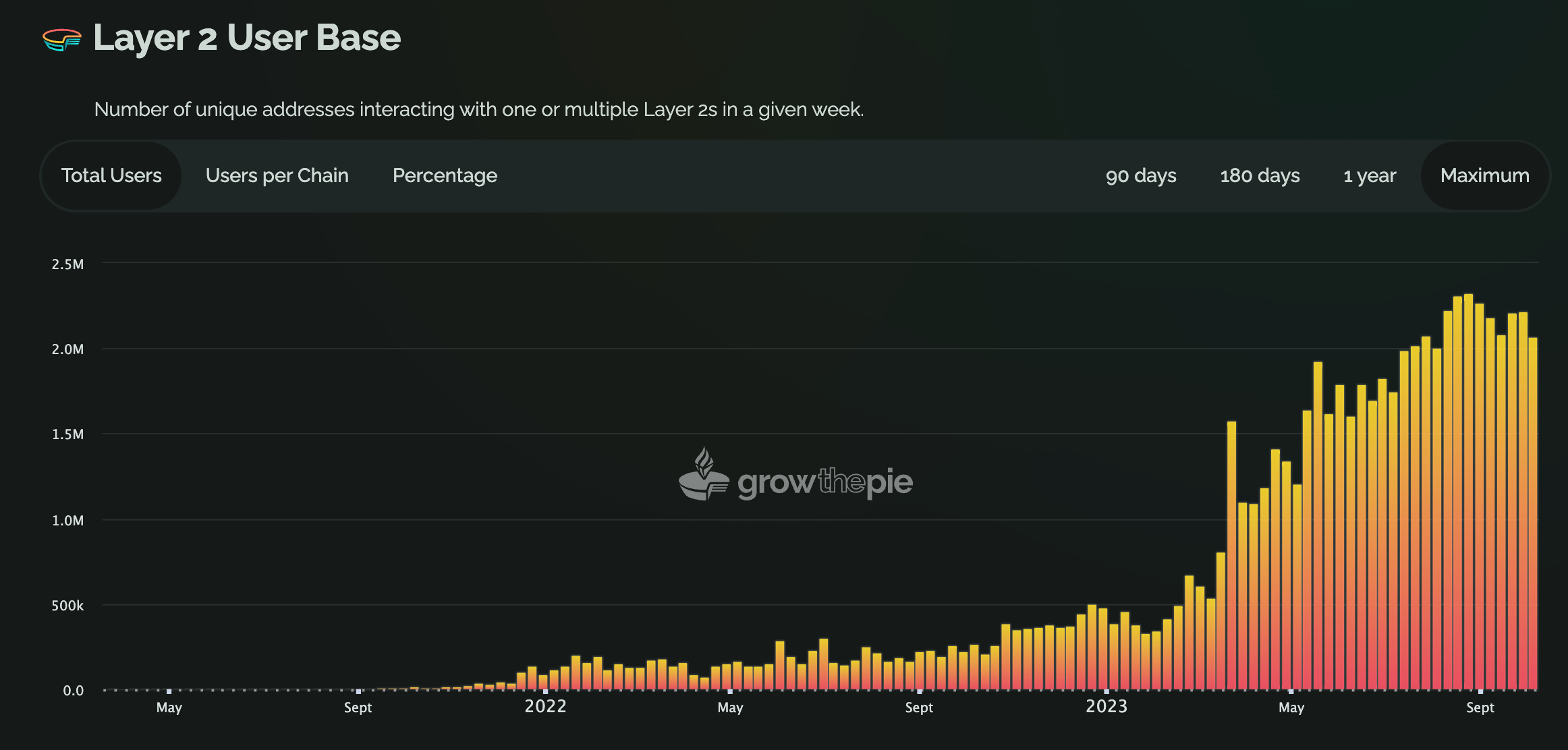This screenshot has height=750, width=1568.
Task: Open the Percentage view tab
Action: coord(445,175)
